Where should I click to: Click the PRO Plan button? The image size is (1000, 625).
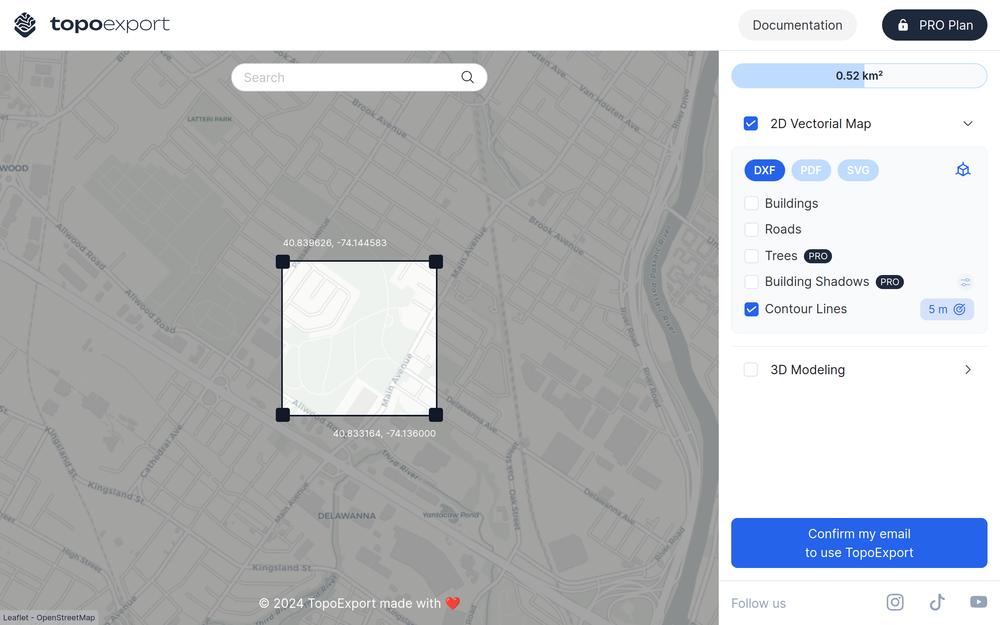coord(934,25)
